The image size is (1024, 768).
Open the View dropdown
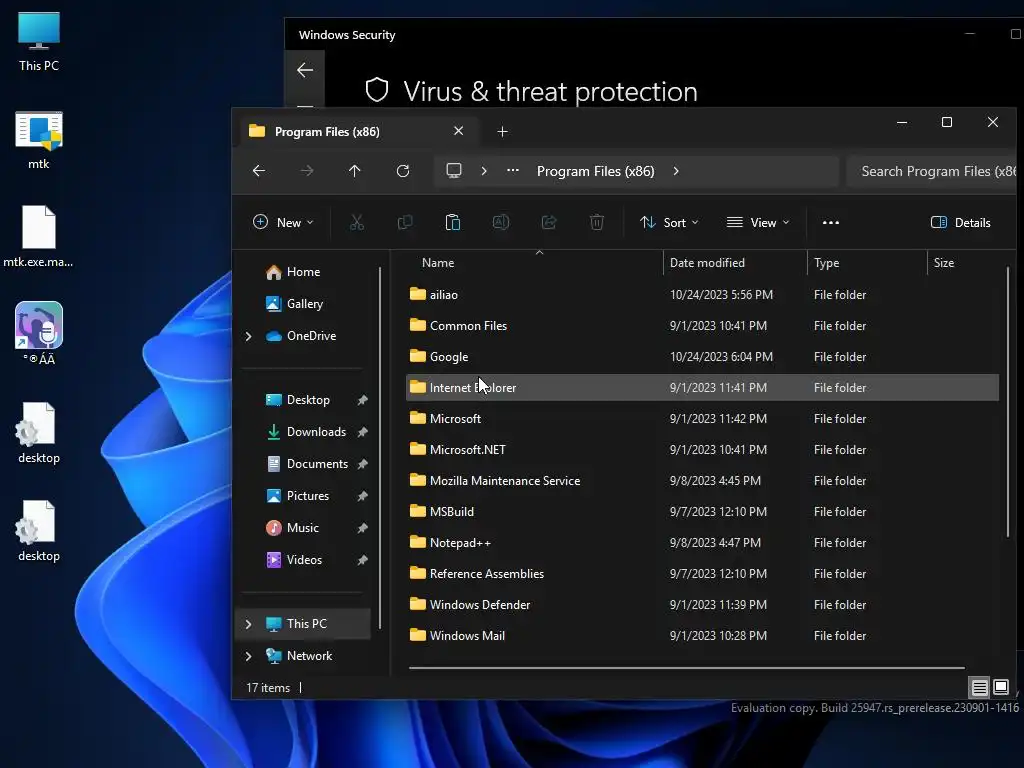tap(758, 223)
